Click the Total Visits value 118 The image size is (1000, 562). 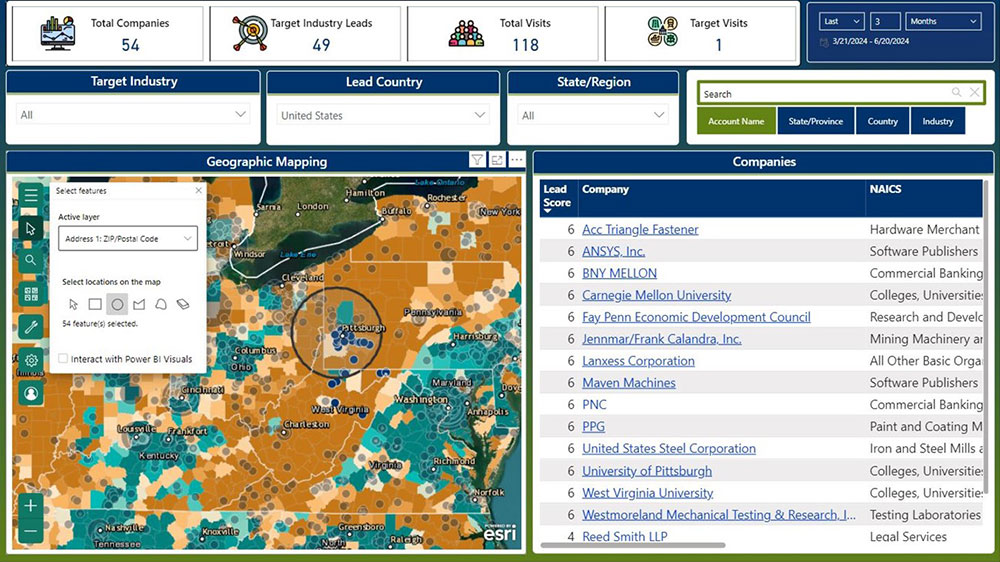[526, 45]
